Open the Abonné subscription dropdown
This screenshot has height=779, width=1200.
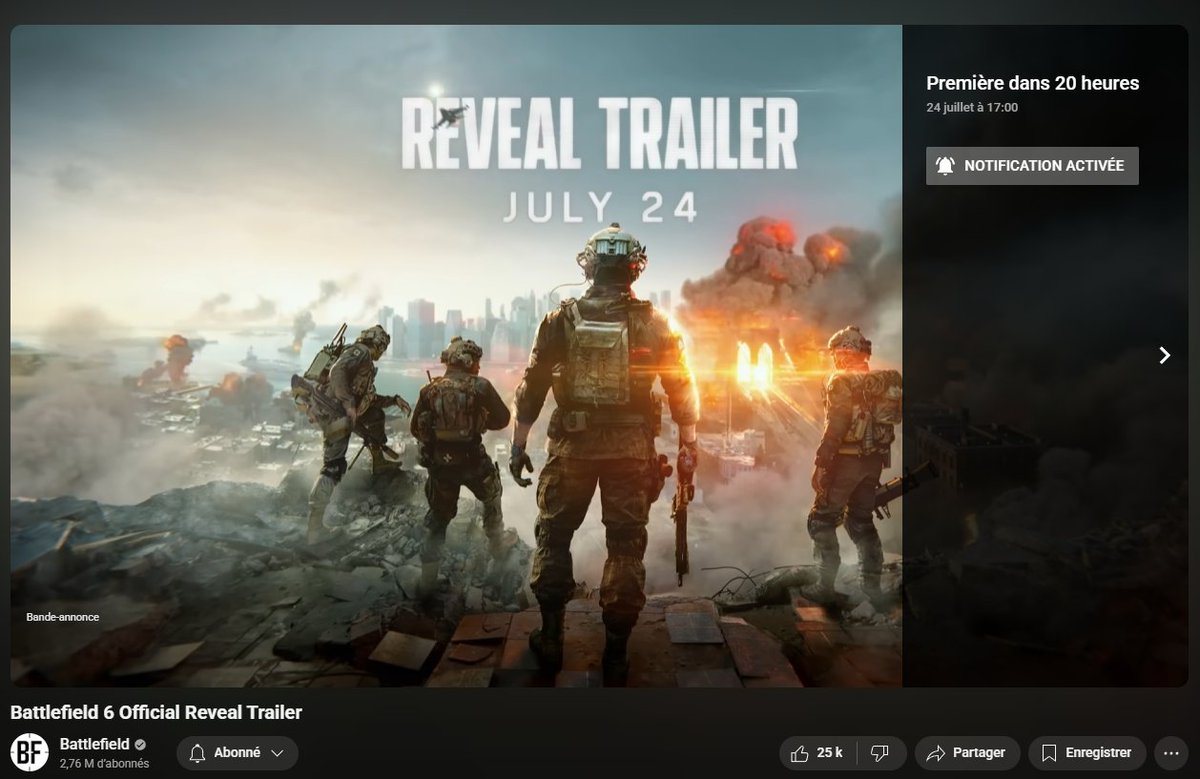point(237,753)
